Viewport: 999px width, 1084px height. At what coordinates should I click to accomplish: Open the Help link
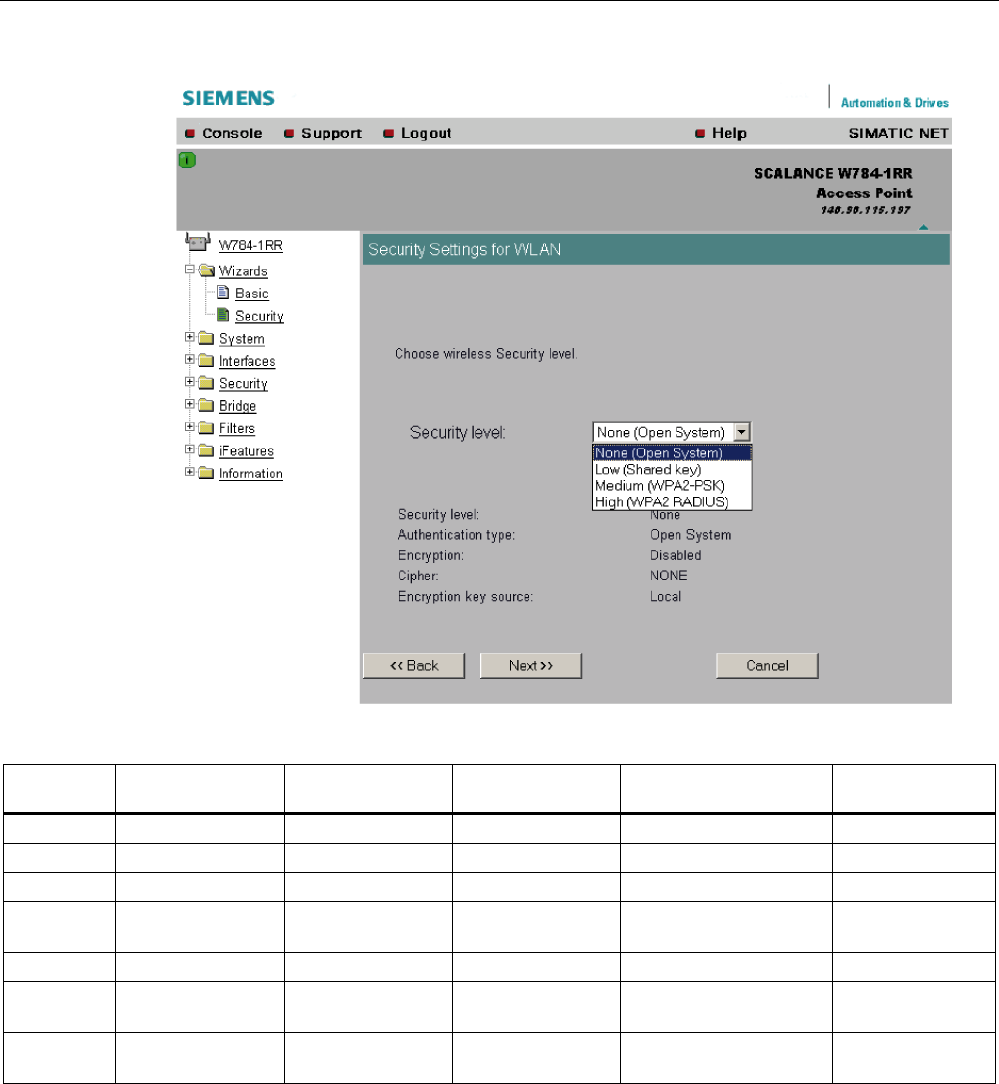coord(729,133)
